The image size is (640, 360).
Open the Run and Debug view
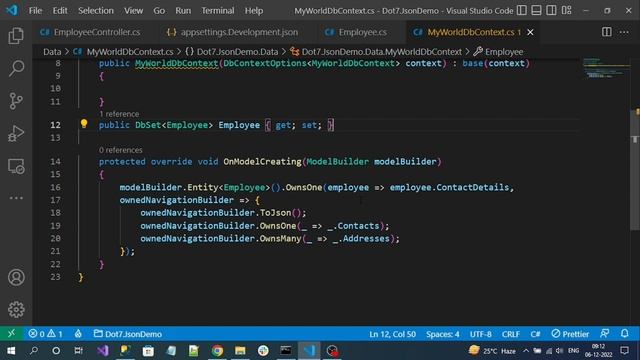tap(16, 133)
